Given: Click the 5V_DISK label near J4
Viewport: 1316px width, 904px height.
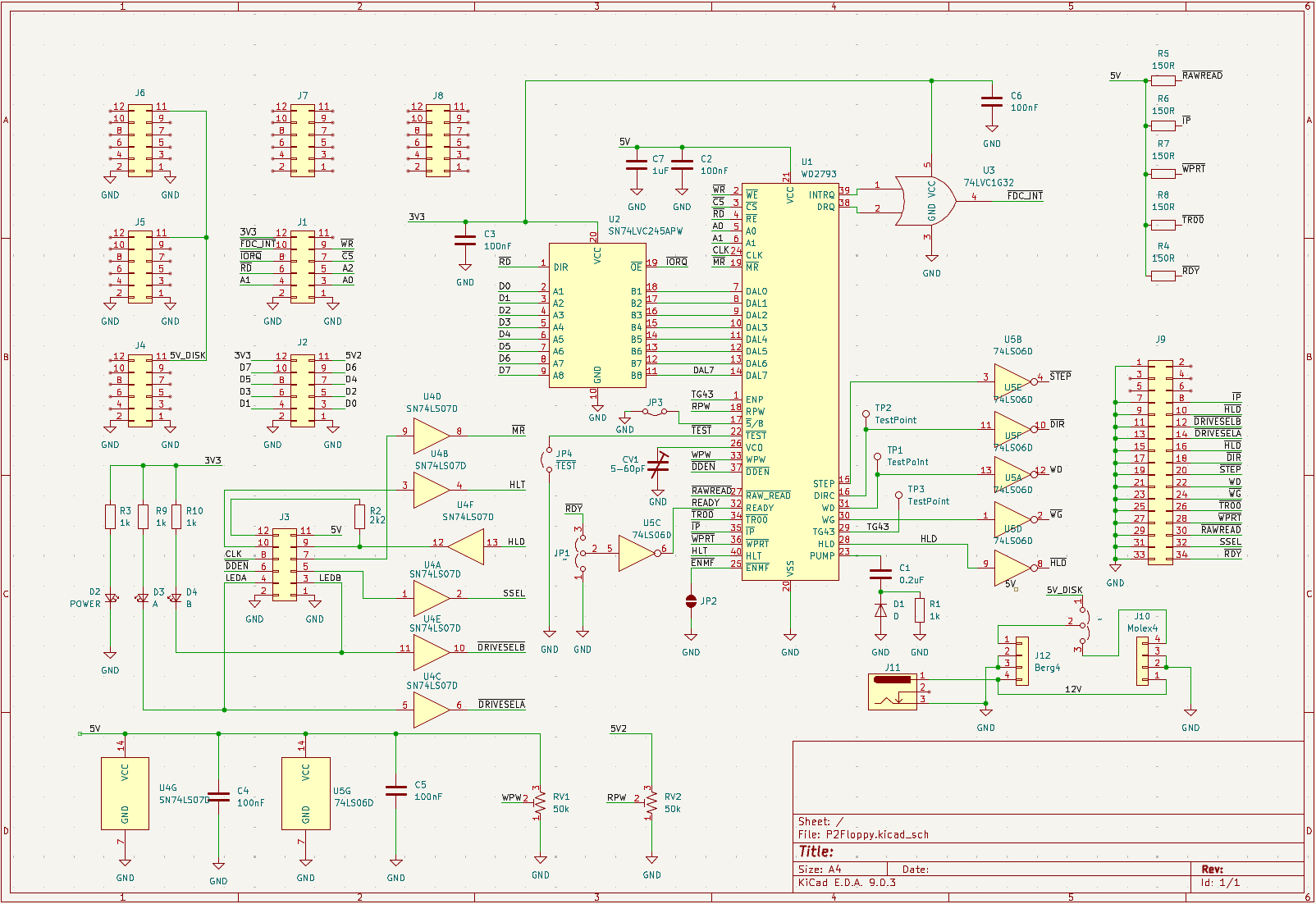Looking at the screenshot, I should coord(188,355).
